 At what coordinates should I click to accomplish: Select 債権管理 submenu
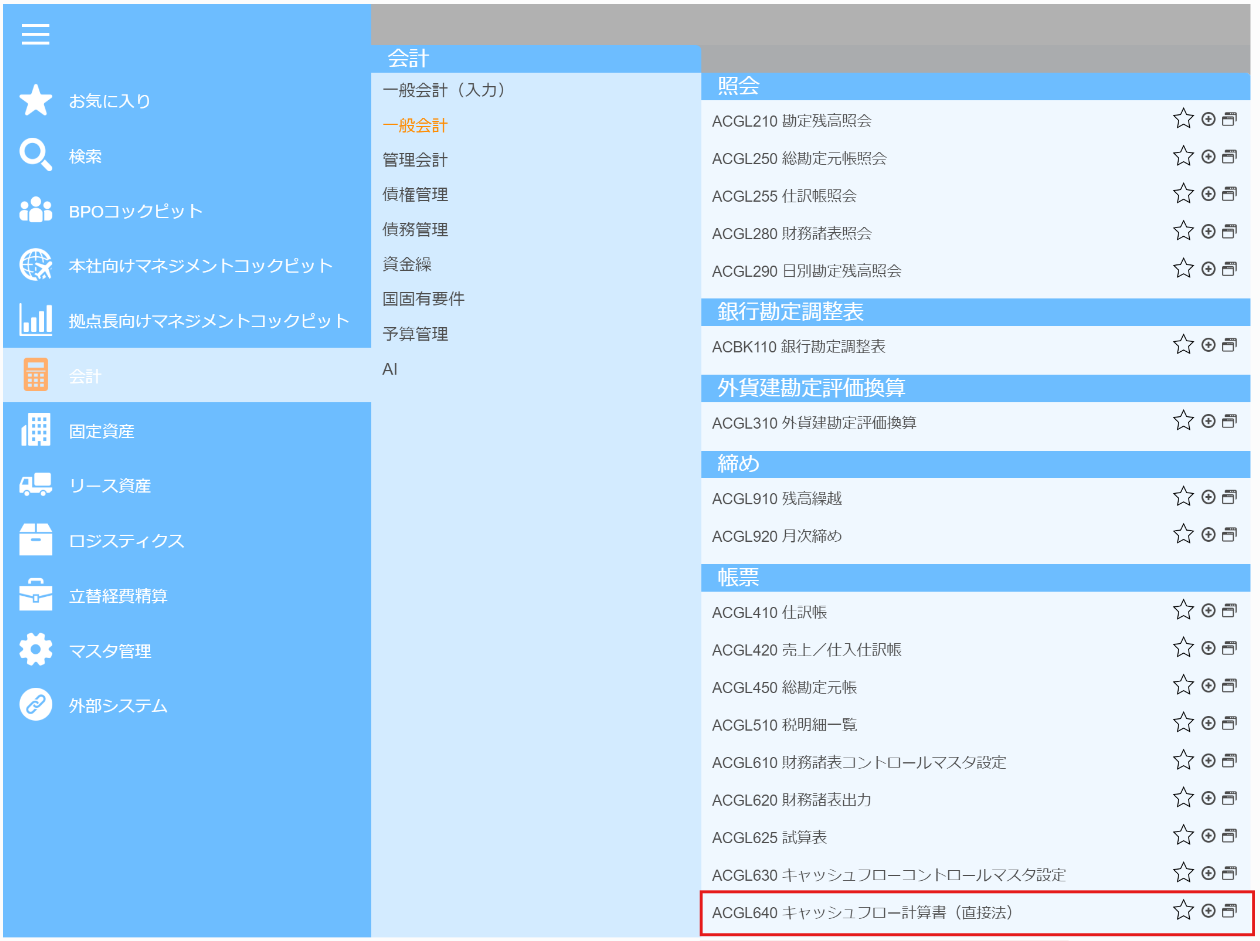click(415, 195)
